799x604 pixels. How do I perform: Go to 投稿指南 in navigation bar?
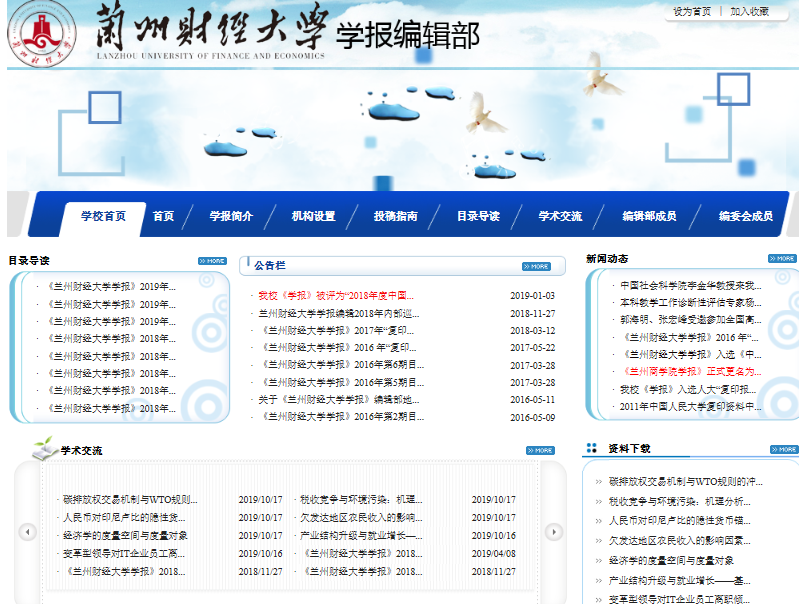395,216
